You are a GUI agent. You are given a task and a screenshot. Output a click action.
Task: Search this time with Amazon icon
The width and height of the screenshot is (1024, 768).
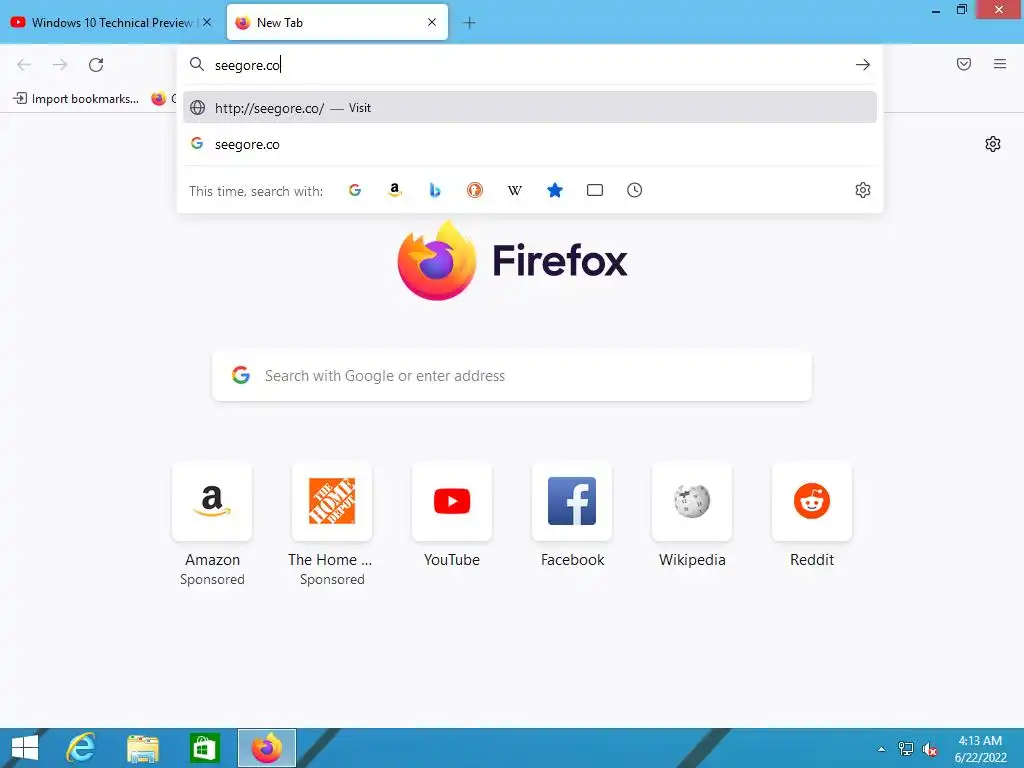coord(394,190)
